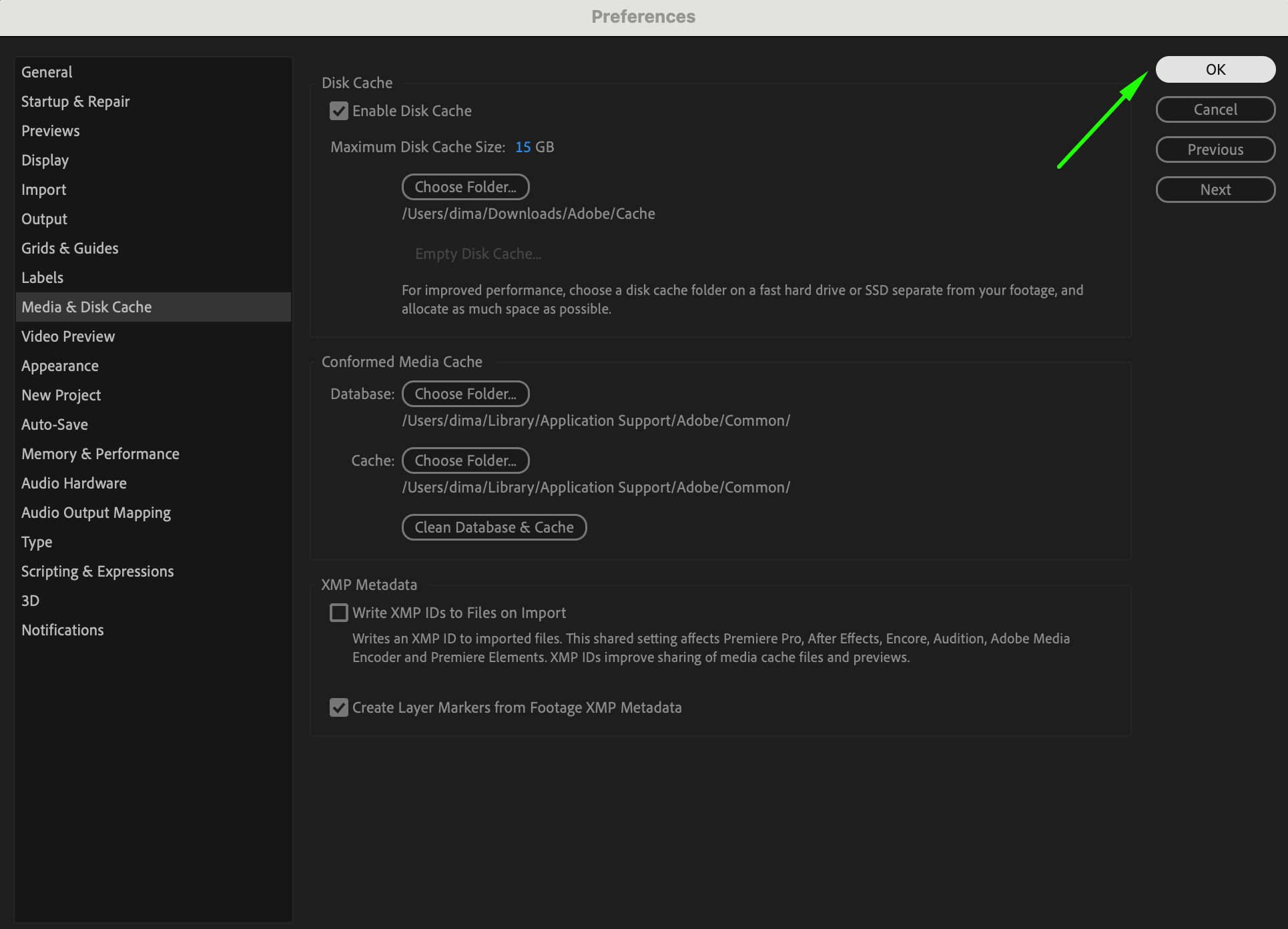Enable Write XMP IDs to Files on Import
The height and width of the screenshot is (929, 1288).
[x=339, y=613]
